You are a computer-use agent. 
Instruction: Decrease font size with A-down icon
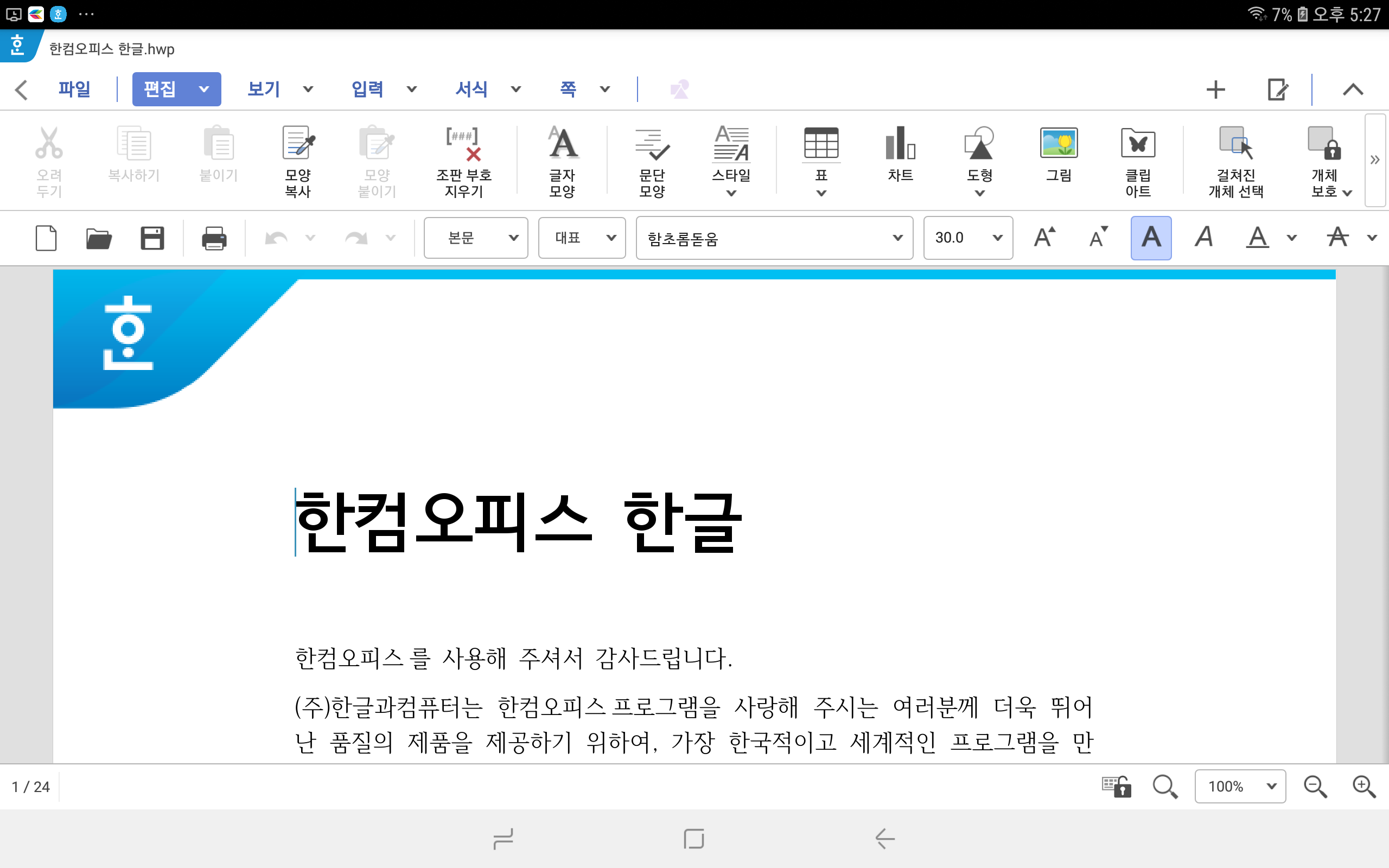click(x=1099, y=237)
